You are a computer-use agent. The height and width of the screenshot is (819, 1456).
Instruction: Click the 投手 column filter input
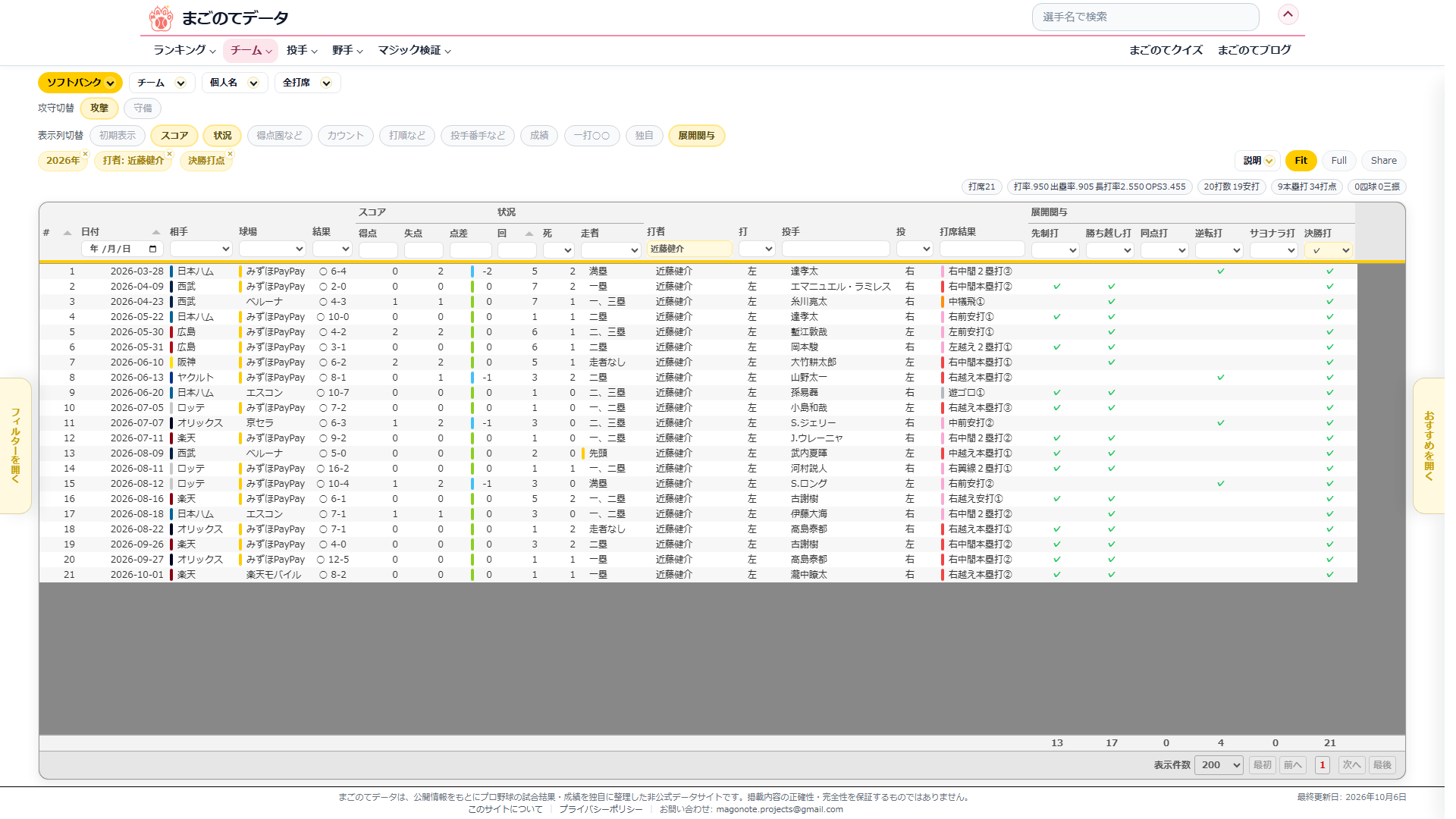tap(836, 249)
